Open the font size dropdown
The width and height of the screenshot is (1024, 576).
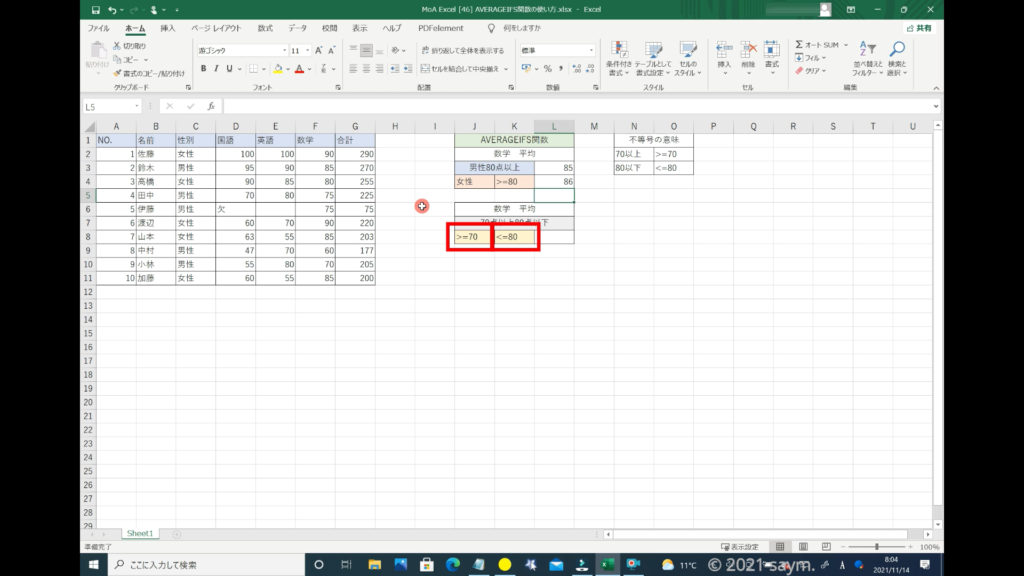point(308,50)
